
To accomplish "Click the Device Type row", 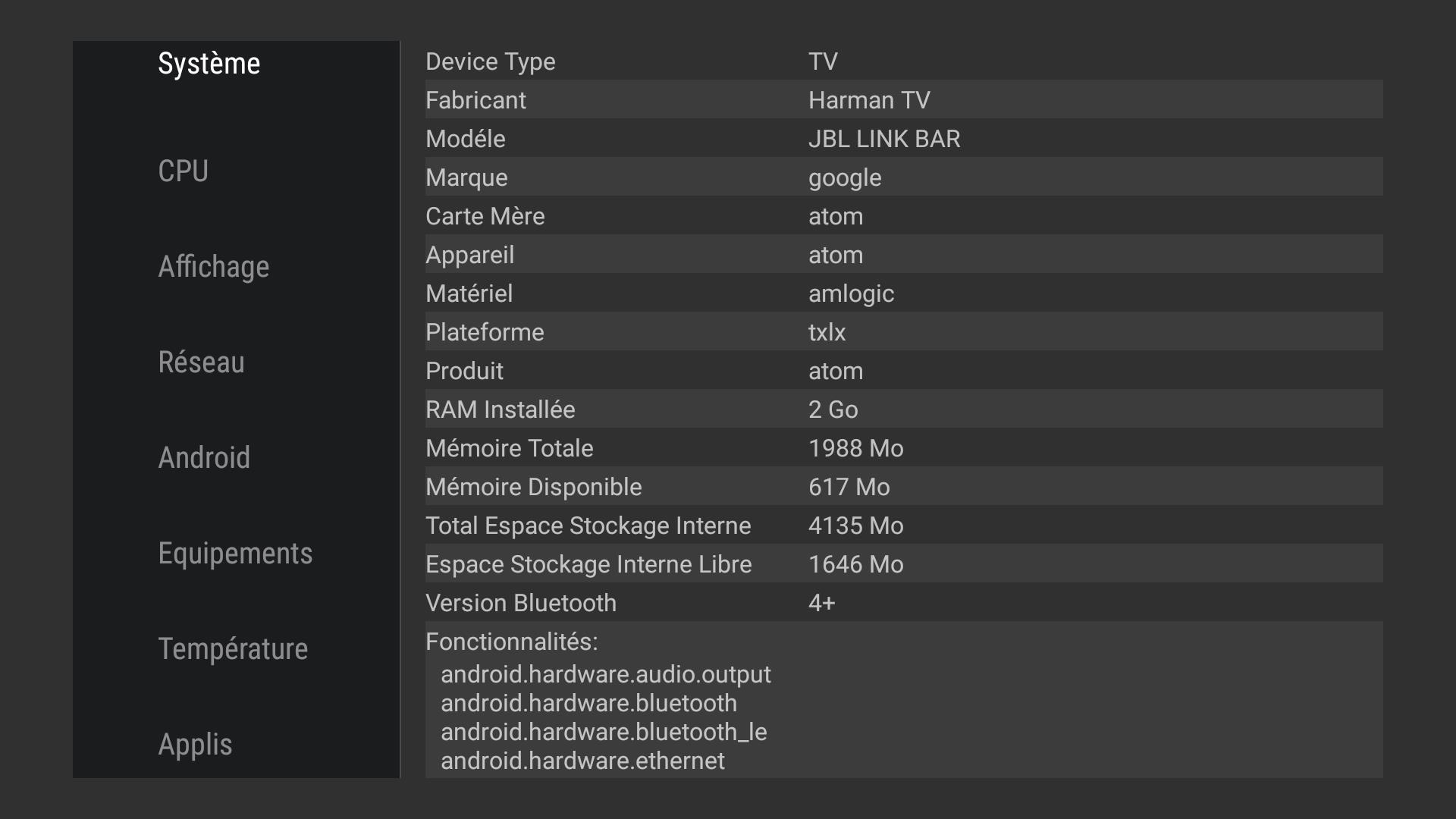I will pos(904,61).
